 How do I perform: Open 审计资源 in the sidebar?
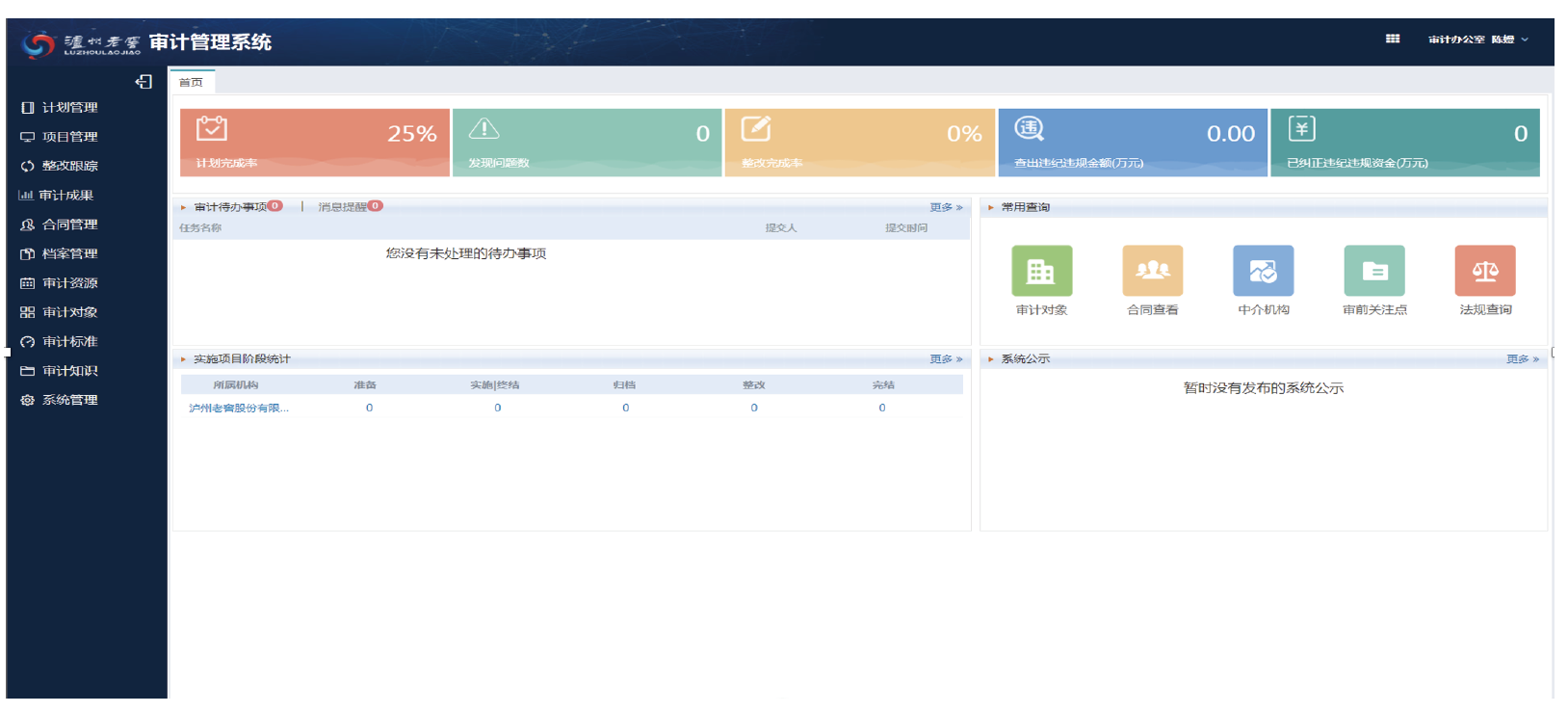(x=70, y=283)
